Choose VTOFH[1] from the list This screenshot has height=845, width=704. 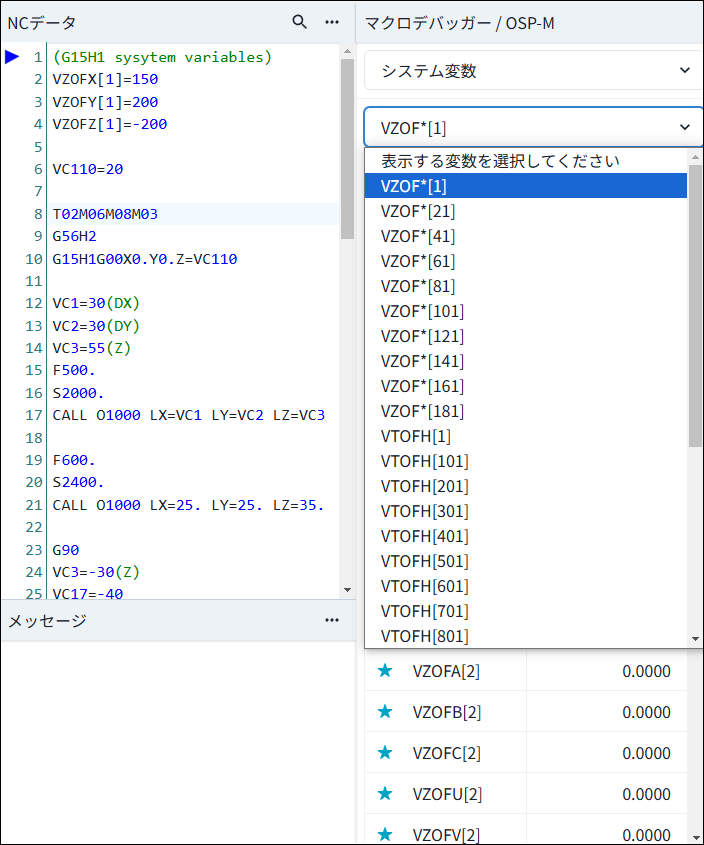[x=526, y=436]
